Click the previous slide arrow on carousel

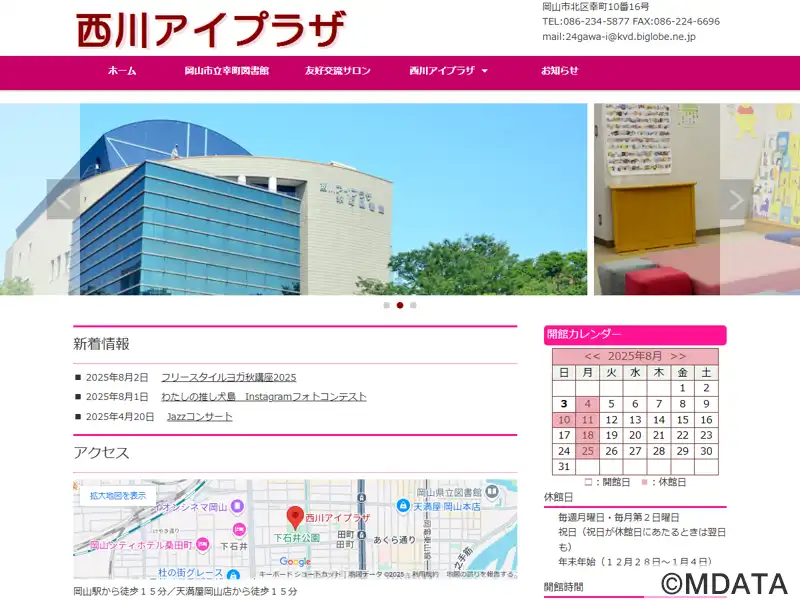(63, 199)
